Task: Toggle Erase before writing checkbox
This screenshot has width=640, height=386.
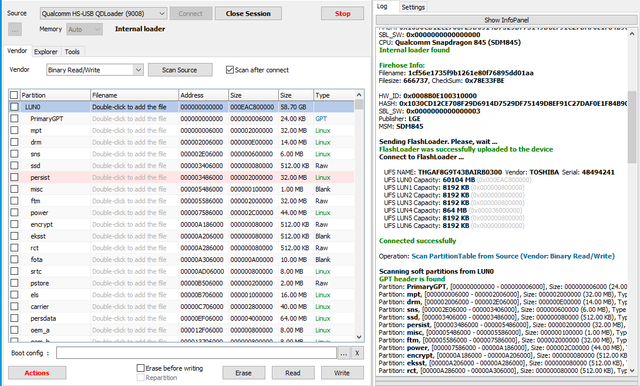Action: coord(140,368)
